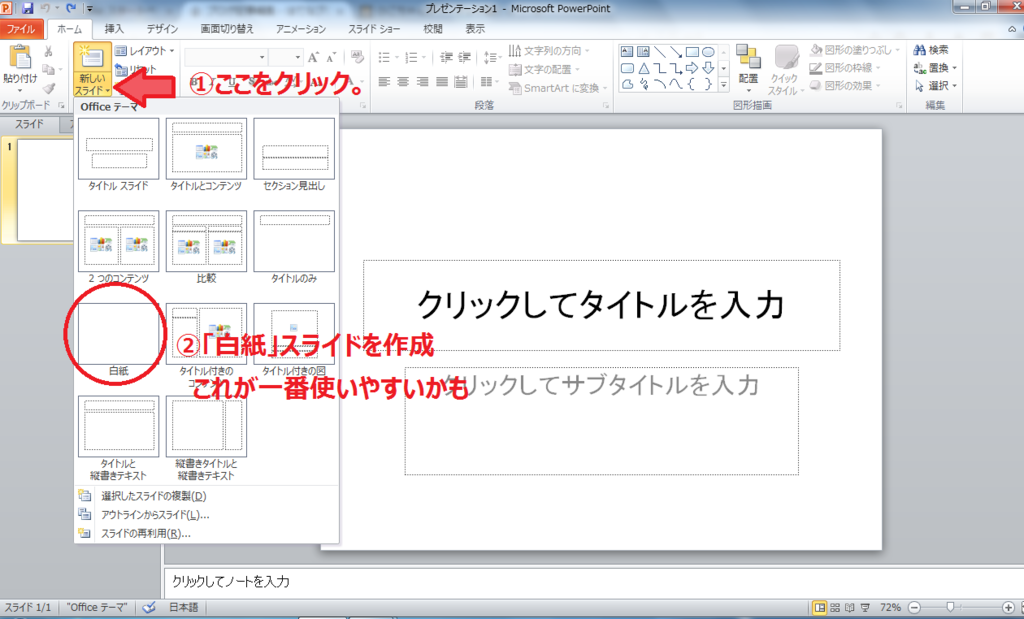Switch to the Slide Show (スライド ショー) tab
The height and width of the screenshot is (619, 1024).
pos(374,29)
